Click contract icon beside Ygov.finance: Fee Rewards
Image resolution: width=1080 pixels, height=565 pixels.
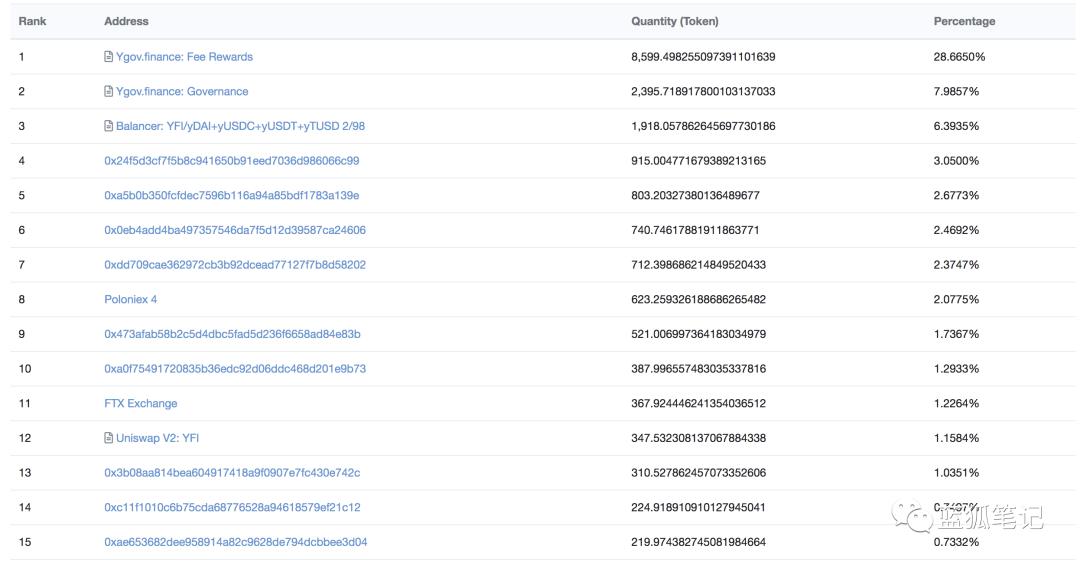[109, 57]
